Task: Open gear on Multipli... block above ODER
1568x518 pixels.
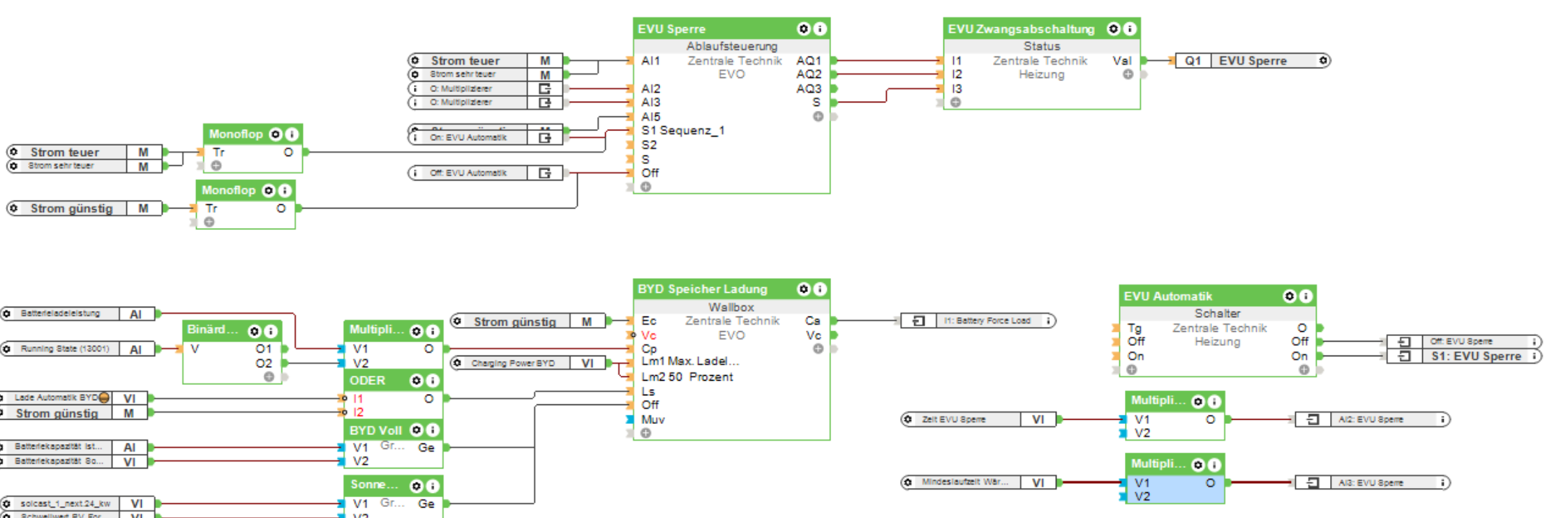Action: pyautogui.click(x=417, y=331)
